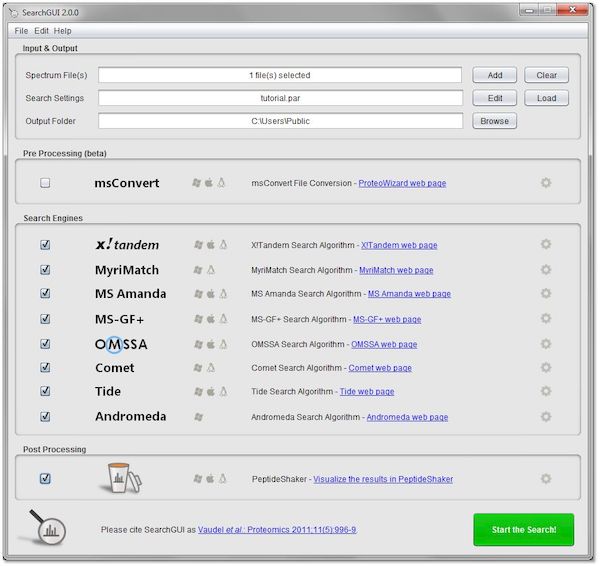Open msConvert settings gear icon
Image resolution: width=600 pixels, height=567 pixels.
point(546,182)
